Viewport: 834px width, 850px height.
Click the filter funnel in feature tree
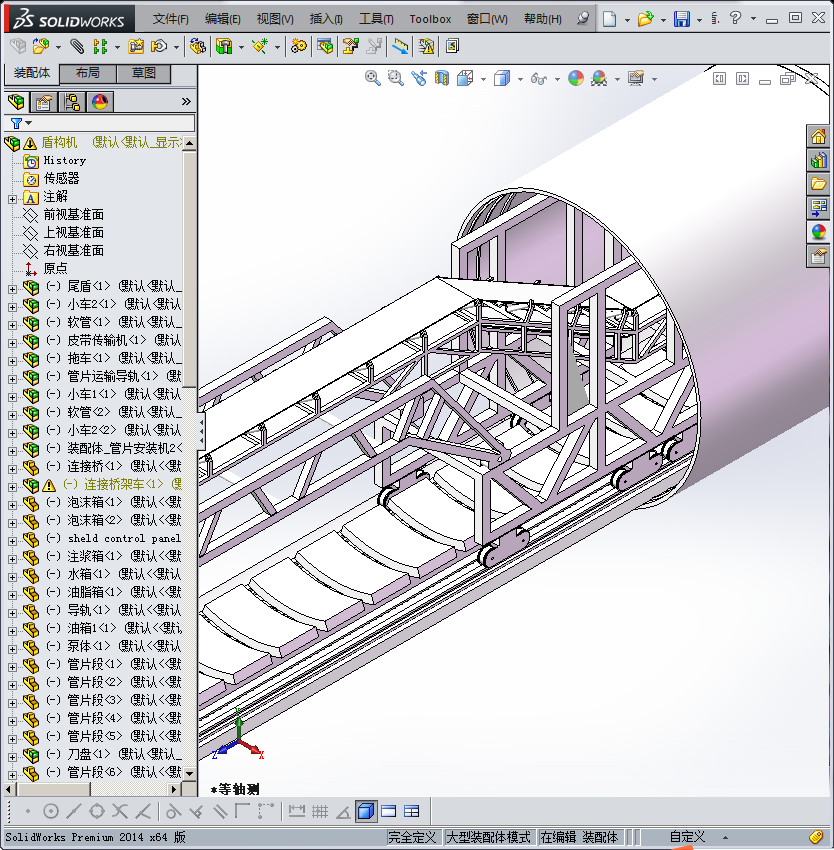[x=16, y=123]
